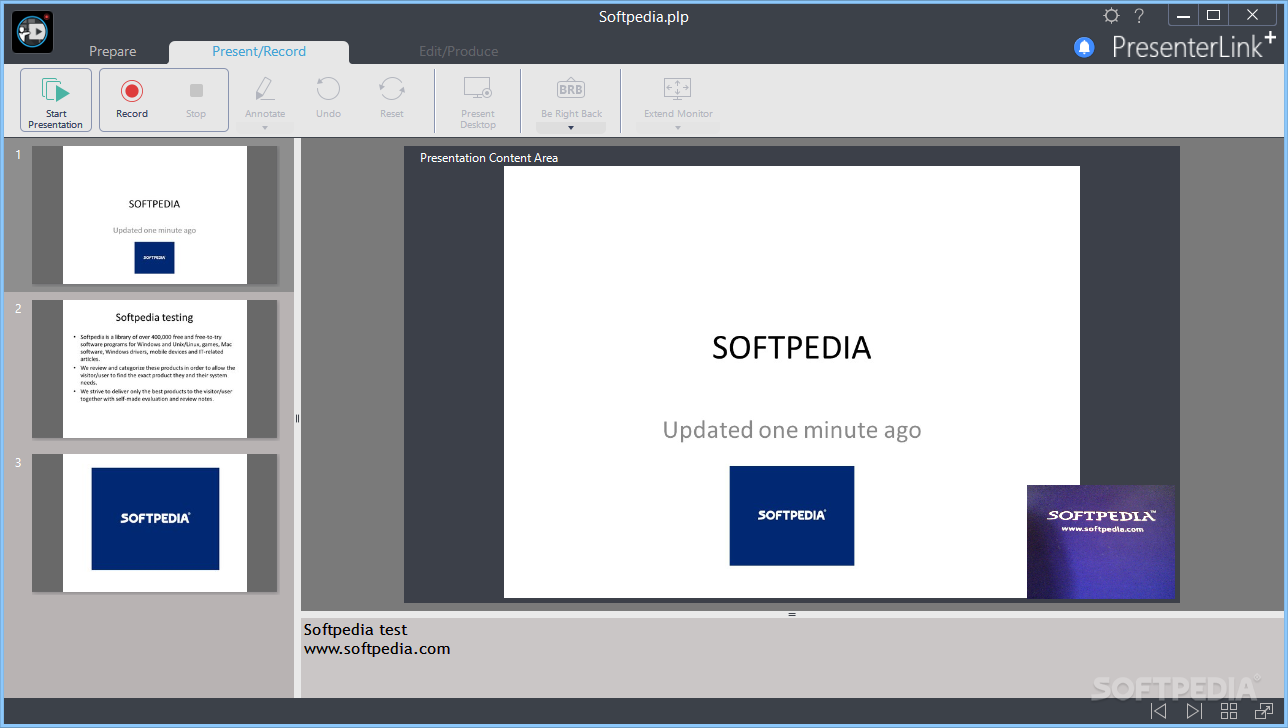Maximize the PresenterLink window
The height and width of the screenshot is (728, 1288).
[x=1213, y=15]
